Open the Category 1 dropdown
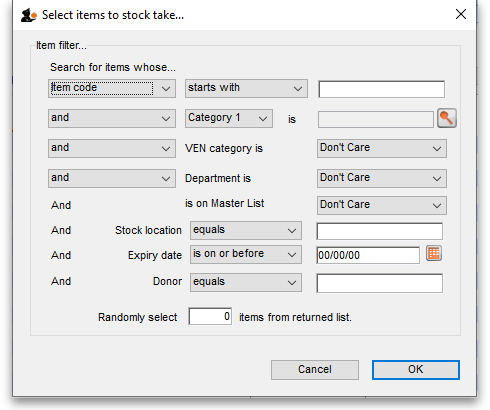Screen dimensions: 490x410 click(x=229, y=118)
